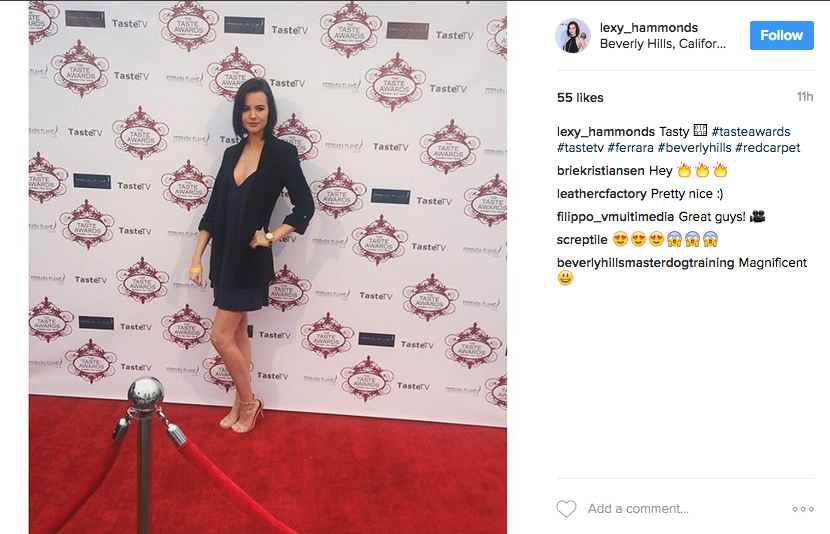Like the post with the heart icon
The width and height of the screenshot is (830, 534).
[566, 509]
